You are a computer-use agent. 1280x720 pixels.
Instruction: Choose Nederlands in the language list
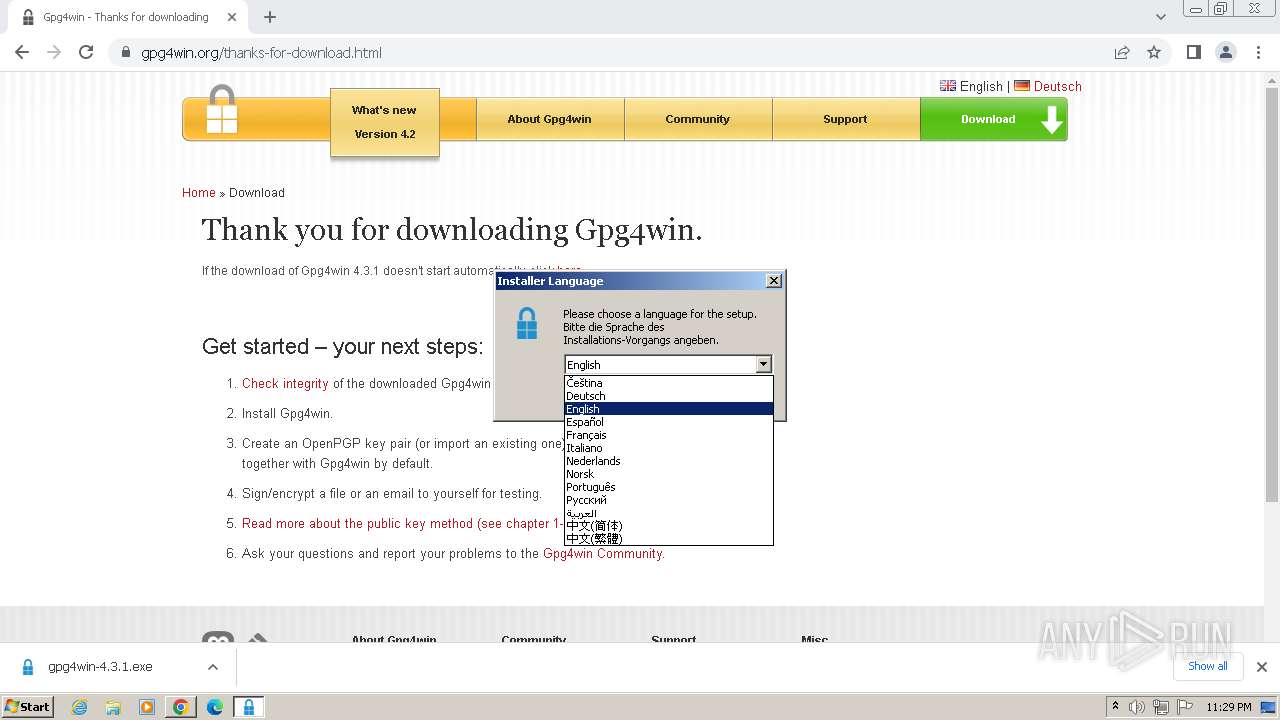pyautogui.click(x=669, y=461)
